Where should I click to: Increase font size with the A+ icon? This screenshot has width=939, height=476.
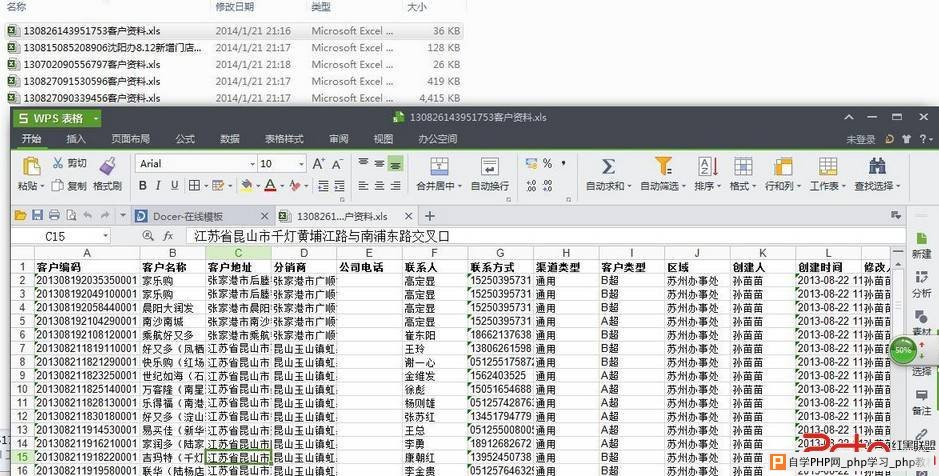pos(319,163)
